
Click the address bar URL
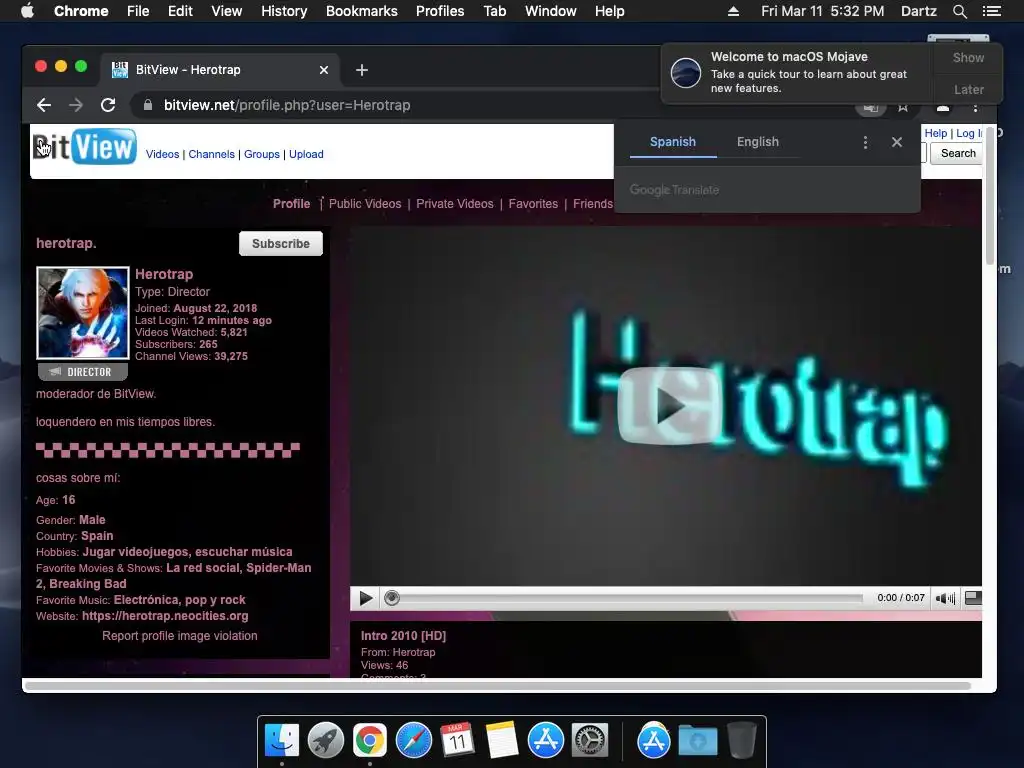click(287, 105)
